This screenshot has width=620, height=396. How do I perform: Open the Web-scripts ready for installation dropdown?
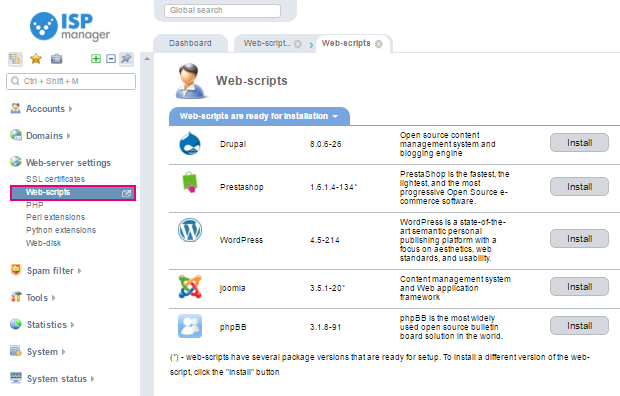(259, 116)
